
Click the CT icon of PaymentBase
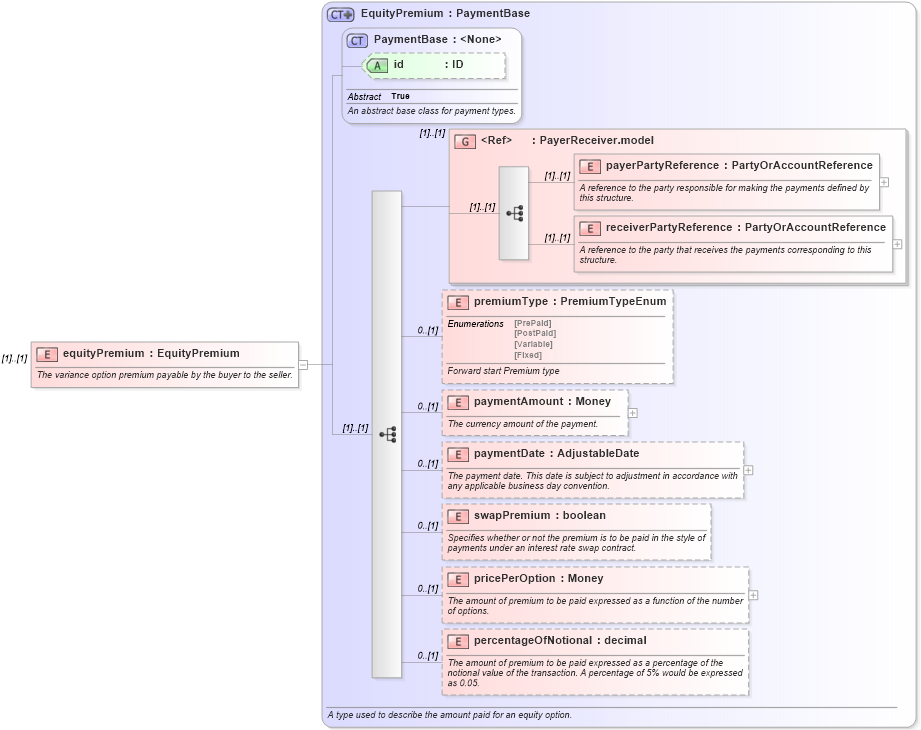[x=357, y=41]
